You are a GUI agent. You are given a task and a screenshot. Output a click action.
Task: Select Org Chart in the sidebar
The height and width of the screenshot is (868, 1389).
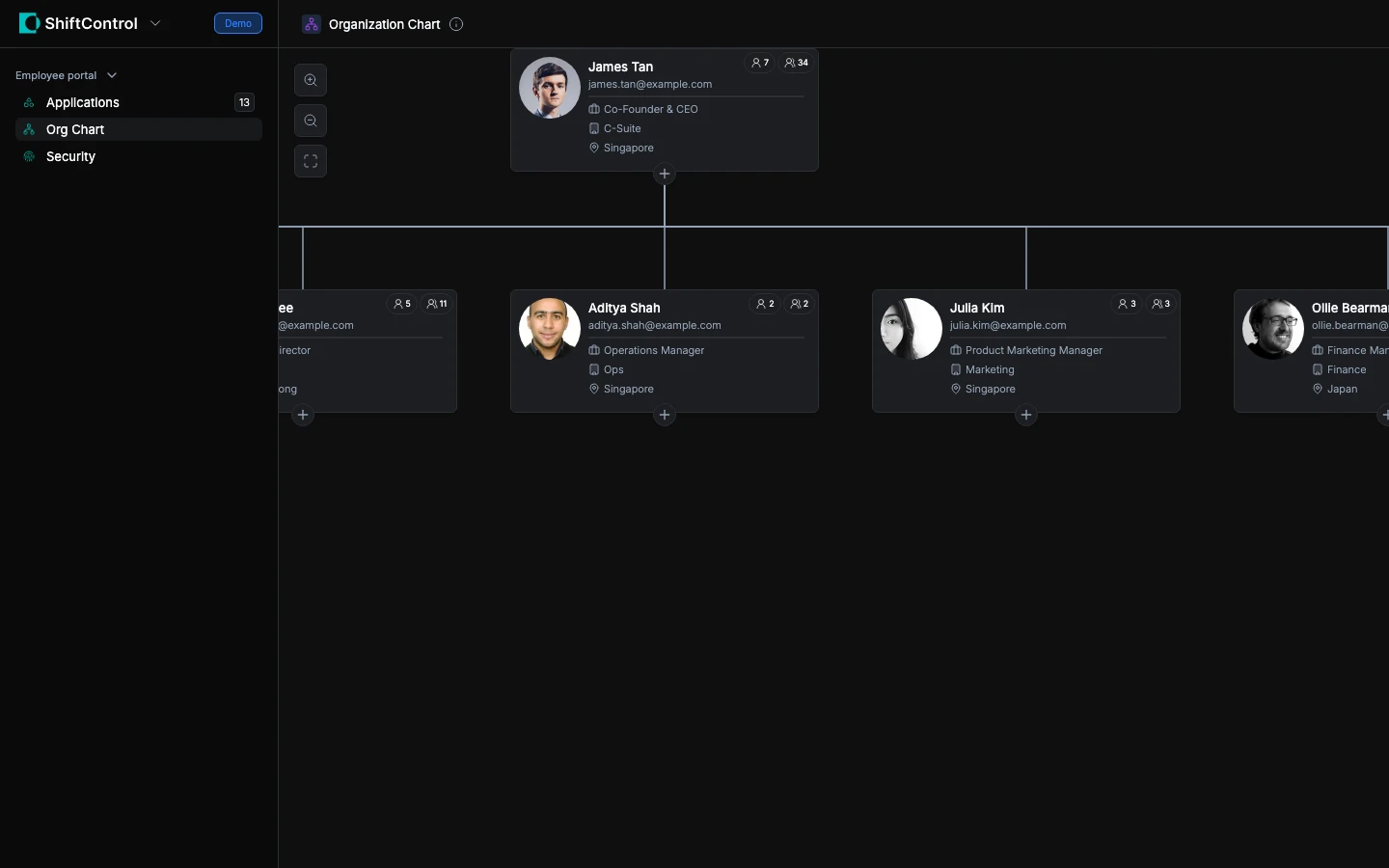(75, 129)
